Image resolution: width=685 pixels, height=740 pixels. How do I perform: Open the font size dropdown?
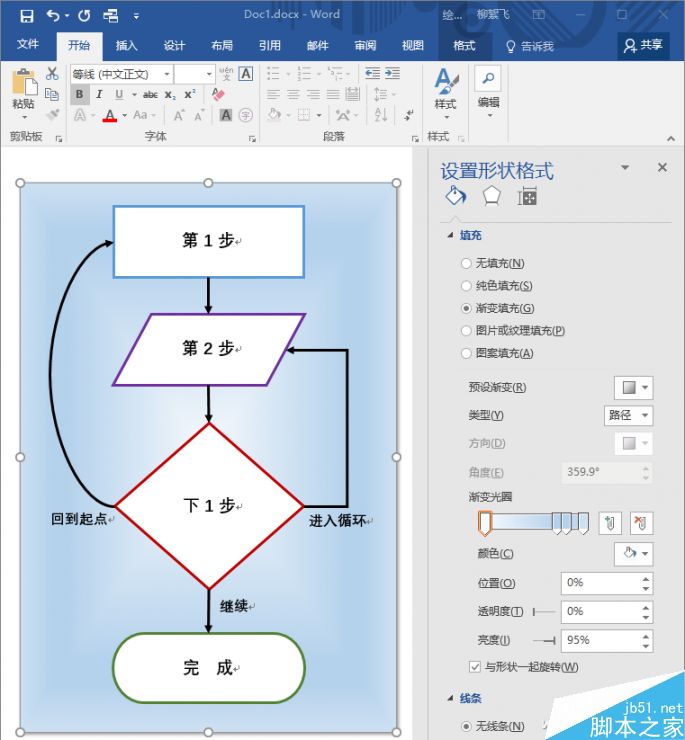pos(209,74)
